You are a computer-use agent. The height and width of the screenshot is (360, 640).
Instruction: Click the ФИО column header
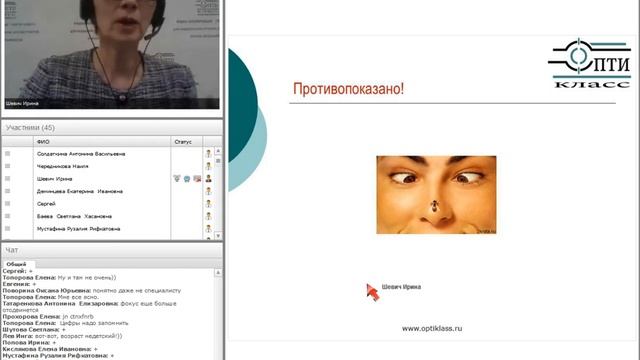(102, 142)
